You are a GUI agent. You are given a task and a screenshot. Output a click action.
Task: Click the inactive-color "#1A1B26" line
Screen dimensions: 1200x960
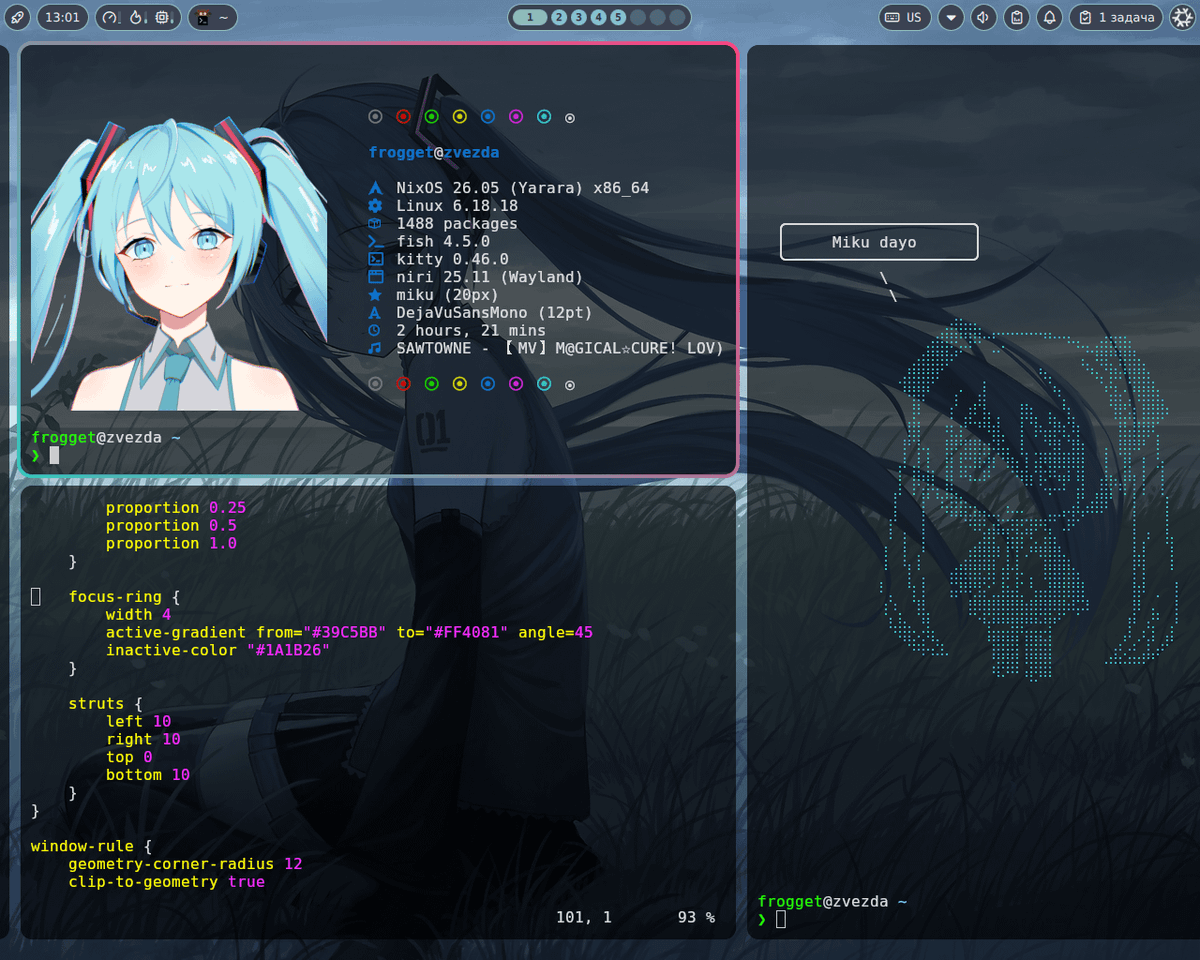[218, 651]
